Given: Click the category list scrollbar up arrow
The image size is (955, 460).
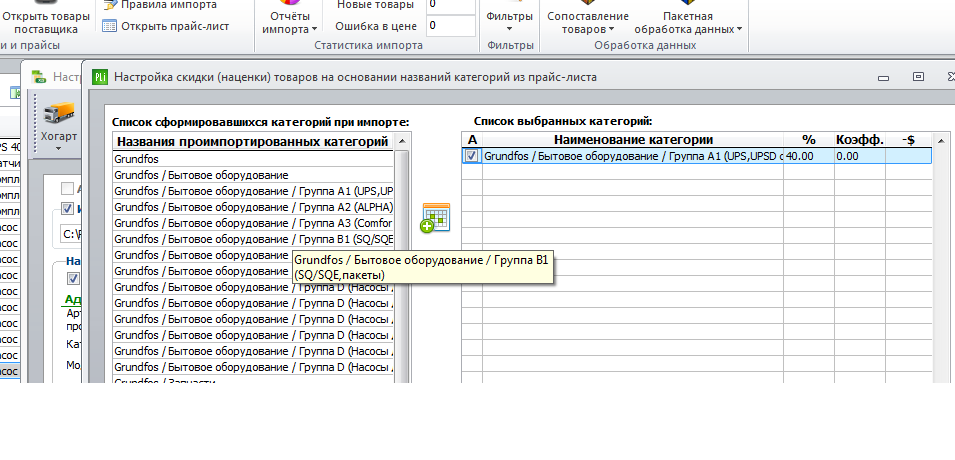Looking at the screenshot, I should point(402,141).
